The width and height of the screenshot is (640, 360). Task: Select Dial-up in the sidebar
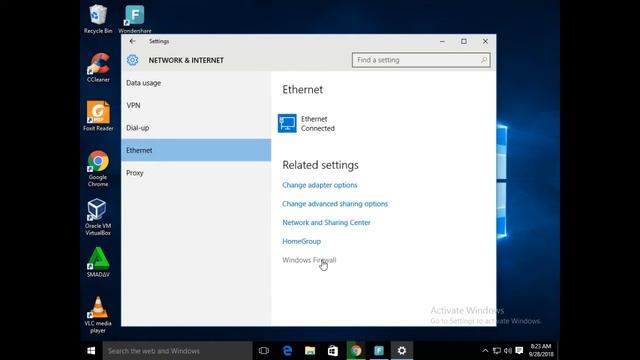pos(196,128)
